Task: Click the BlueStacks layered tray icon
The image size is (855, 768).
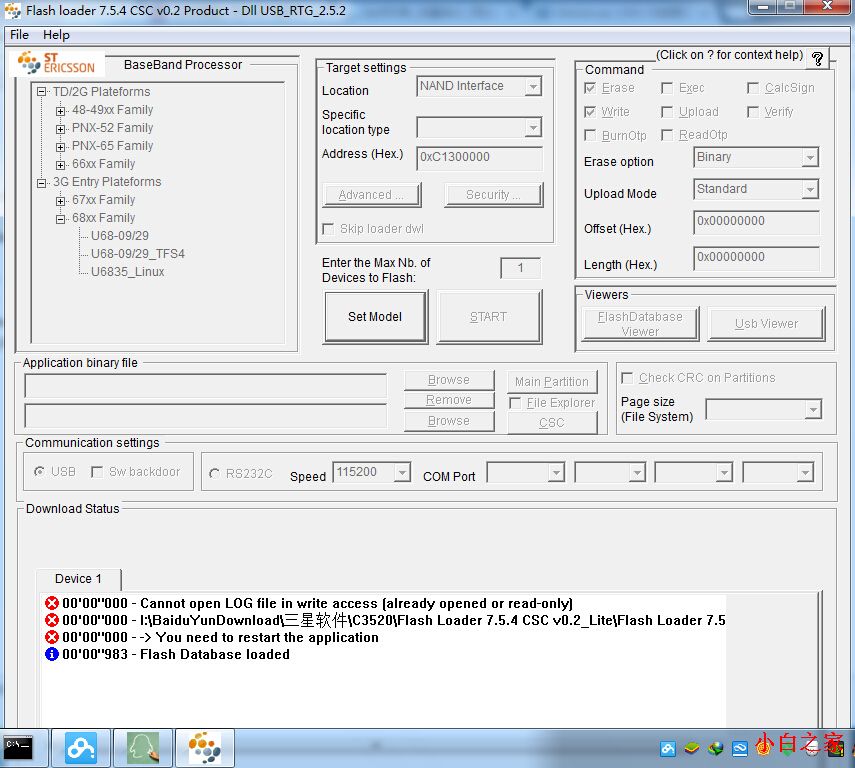Action: pos(691,749)
